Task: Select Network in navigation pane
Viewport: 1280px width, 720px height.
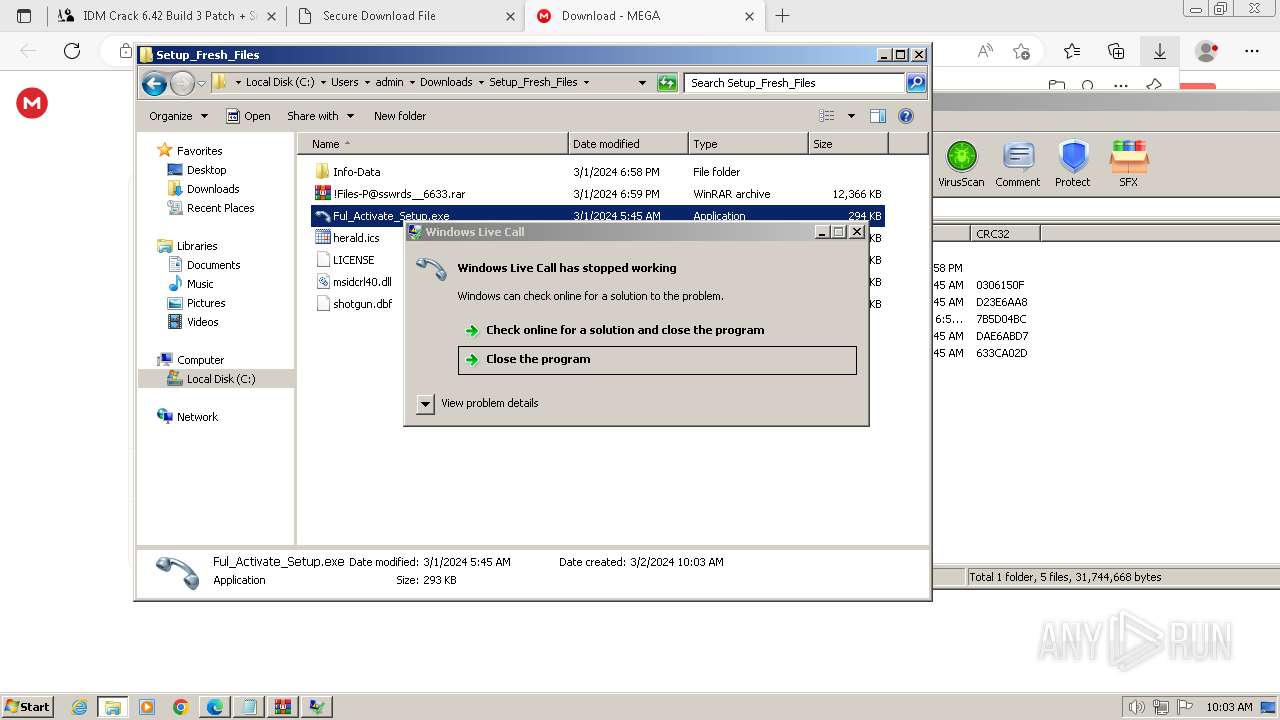Action: click(x=197, y=417)
